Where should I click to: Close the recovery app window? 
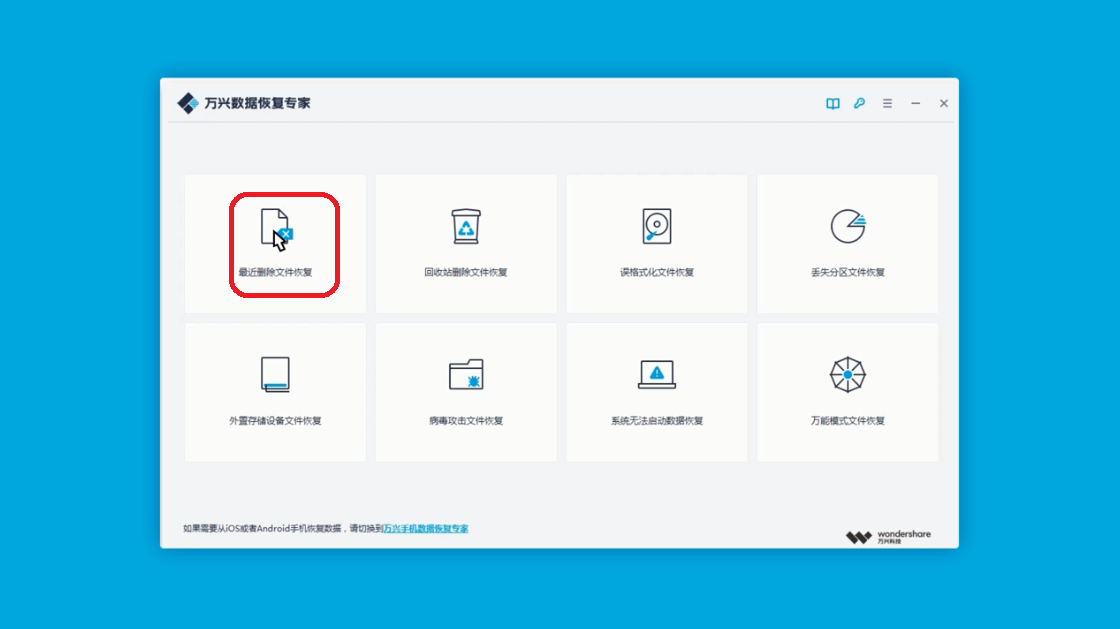click(x=944, y=104)
